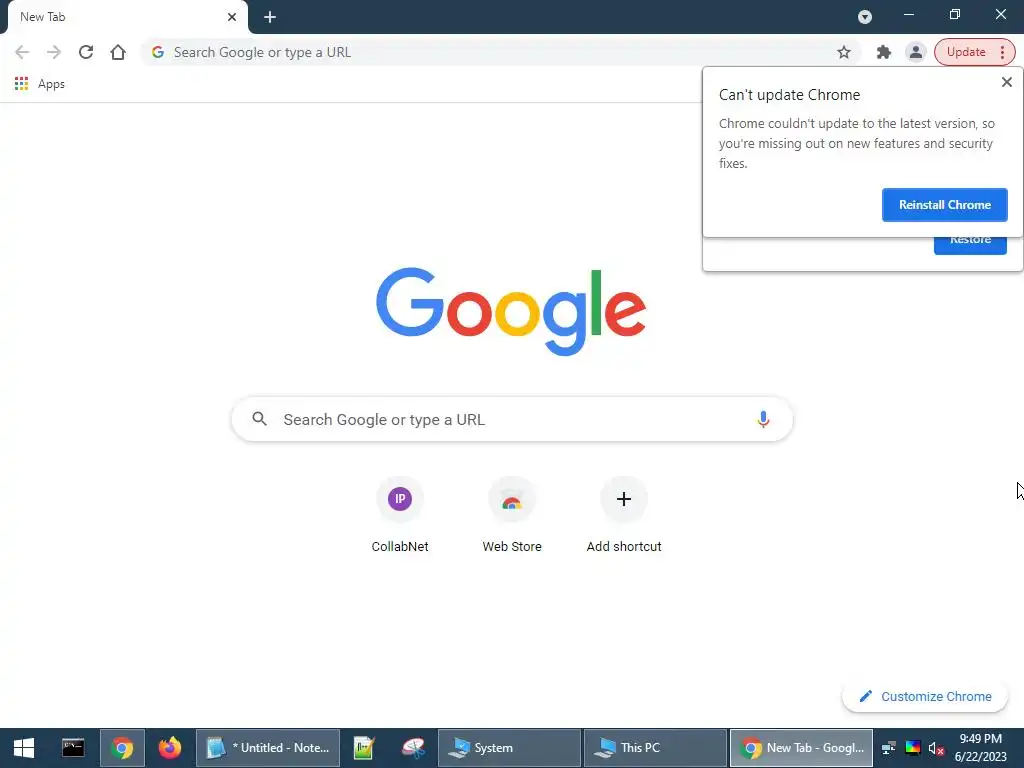Click Reinstall Chrome button
The height and width of the screenshot is (768, 1024).
(x=944, y=205)
